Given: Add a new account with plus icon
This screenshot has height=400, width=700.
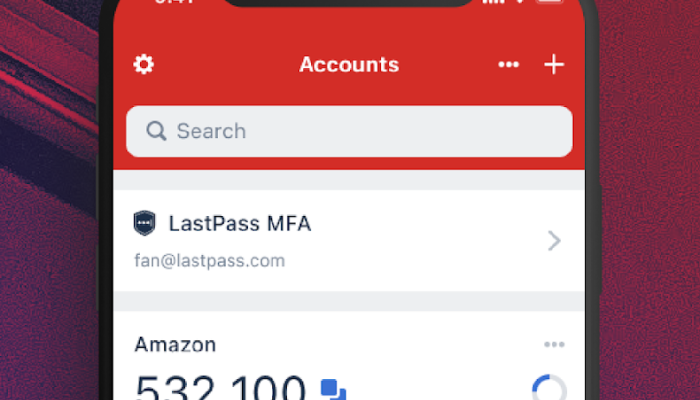Looking at the screenshot, I should [554, 64].
